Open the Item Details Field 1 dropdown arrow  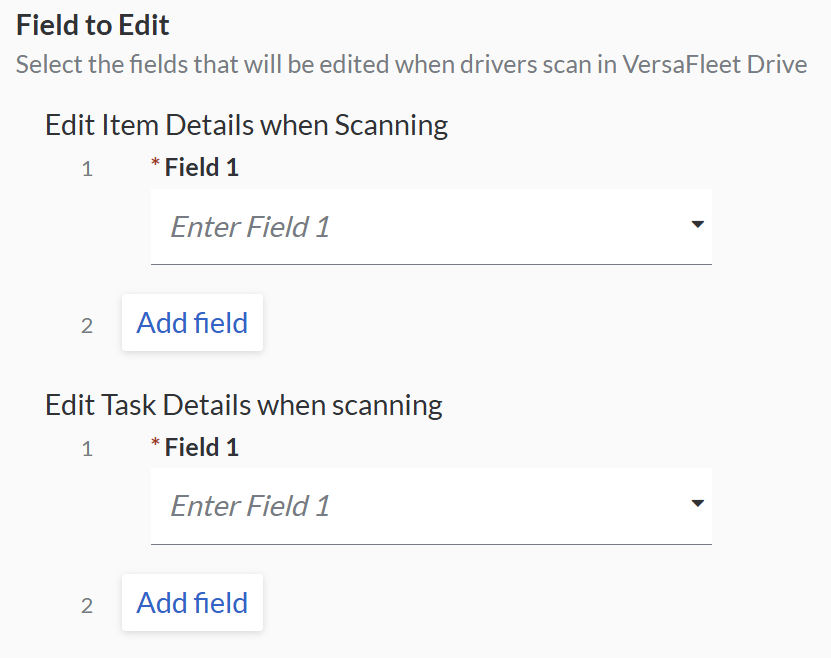tap(698, 225)
